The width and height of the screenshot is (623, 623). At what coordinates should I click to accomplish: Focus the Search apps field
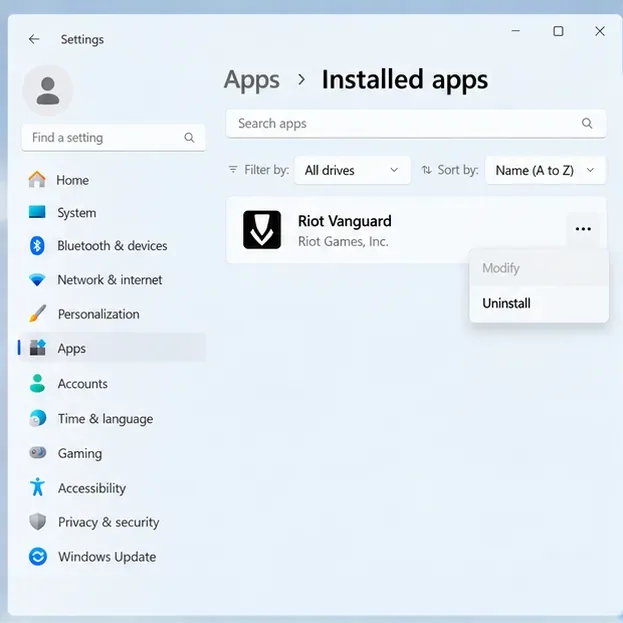tap(416, 124)
